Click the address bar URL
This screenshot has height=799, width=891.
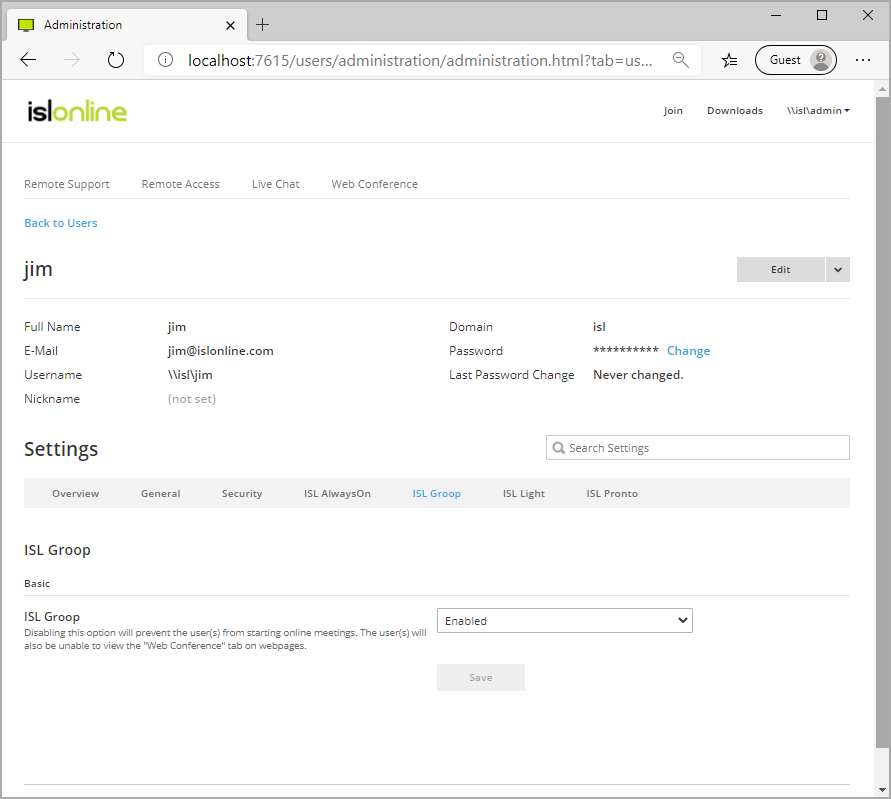click(x=420, y=60)
